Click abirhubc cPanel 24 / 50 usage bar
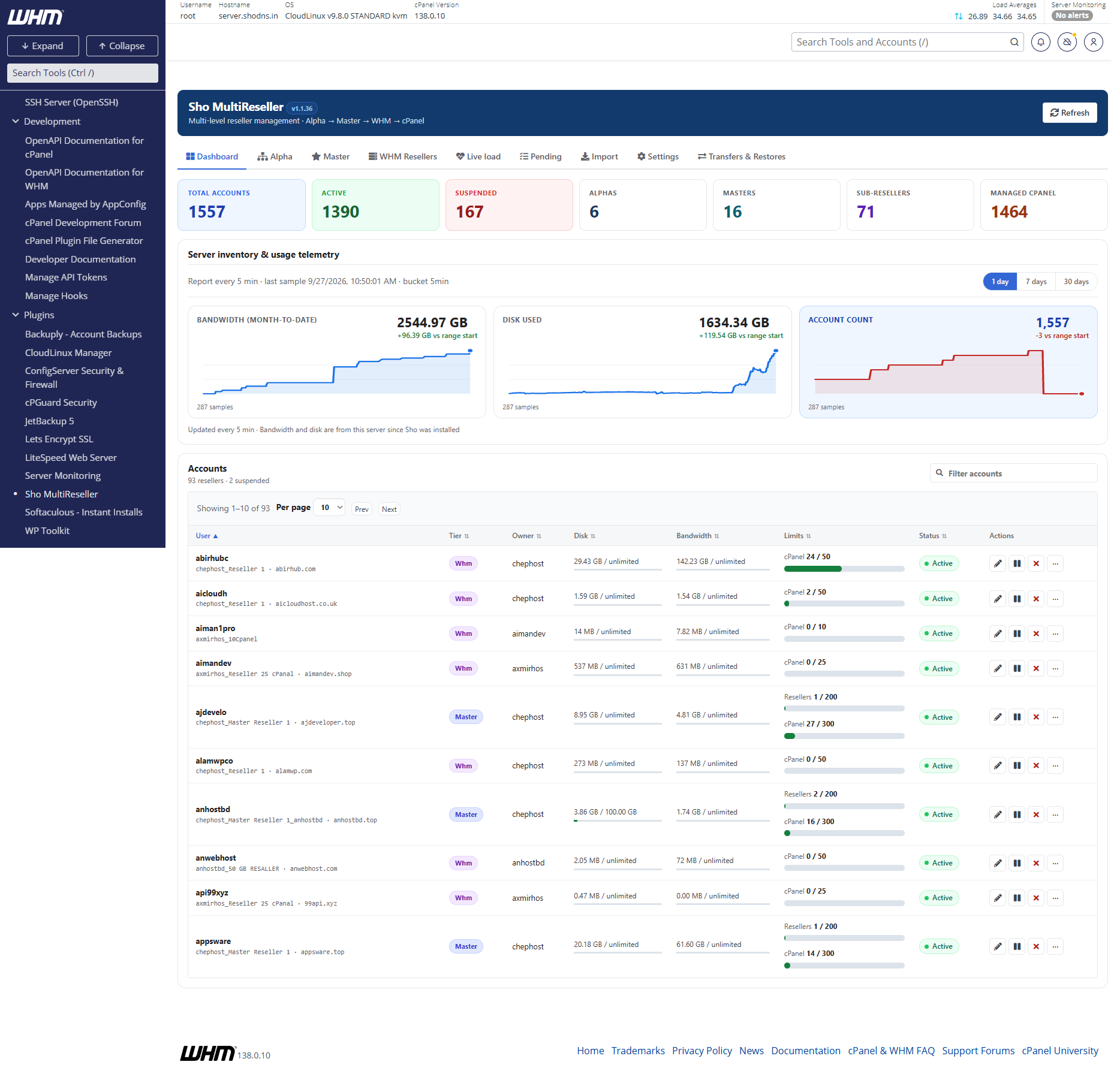The image size is (1111, 1092). [844, 569]
